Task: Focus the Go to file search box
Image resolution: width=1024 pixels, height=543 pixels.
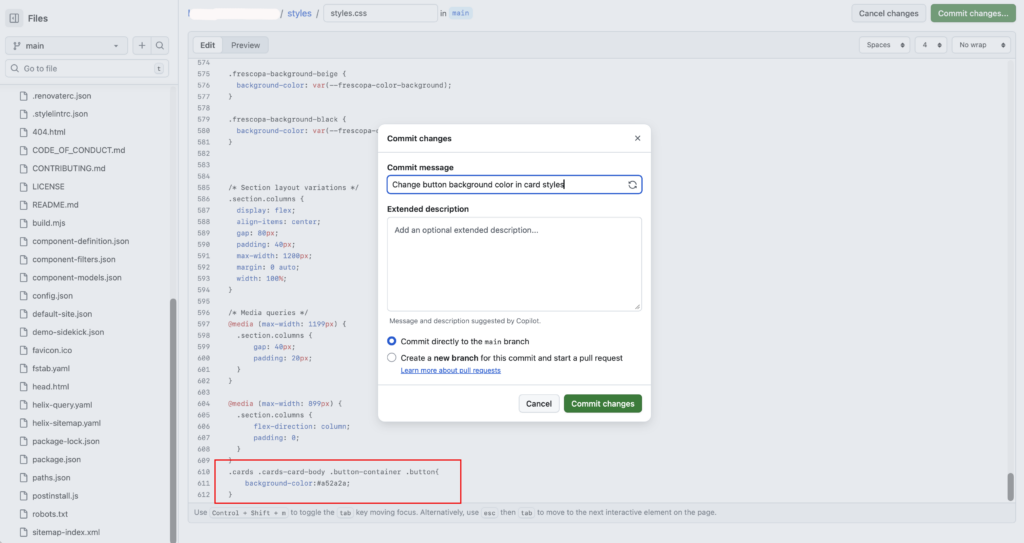Action: click(x=87, y=69)
